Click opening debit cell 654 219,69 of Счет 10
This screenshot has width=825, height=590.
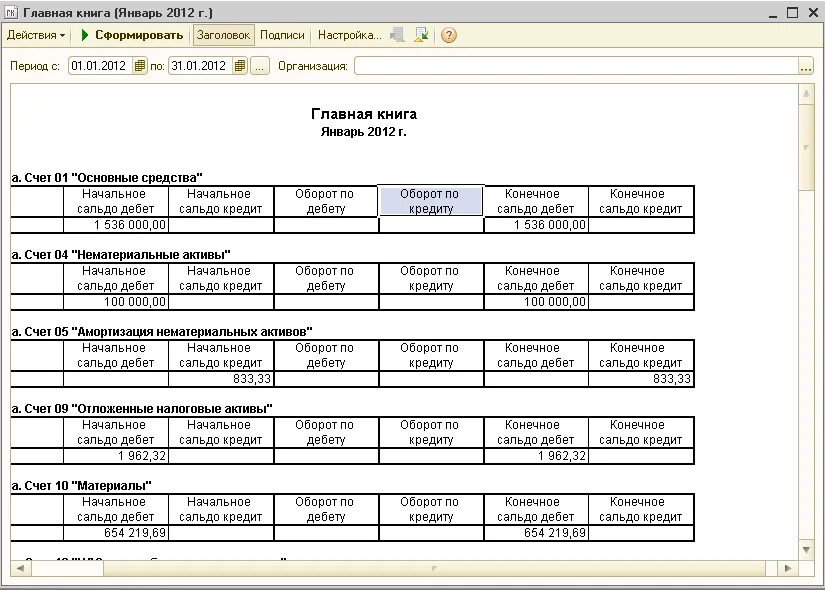[116, 533]
